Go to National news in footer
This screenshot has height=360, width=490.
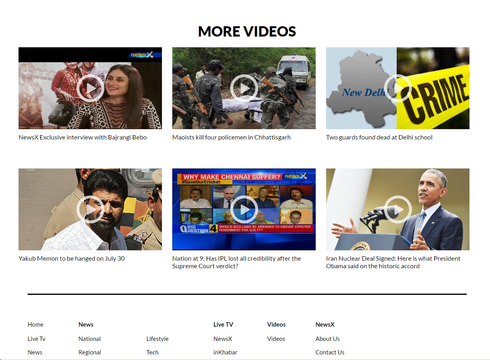pos(90,339)
